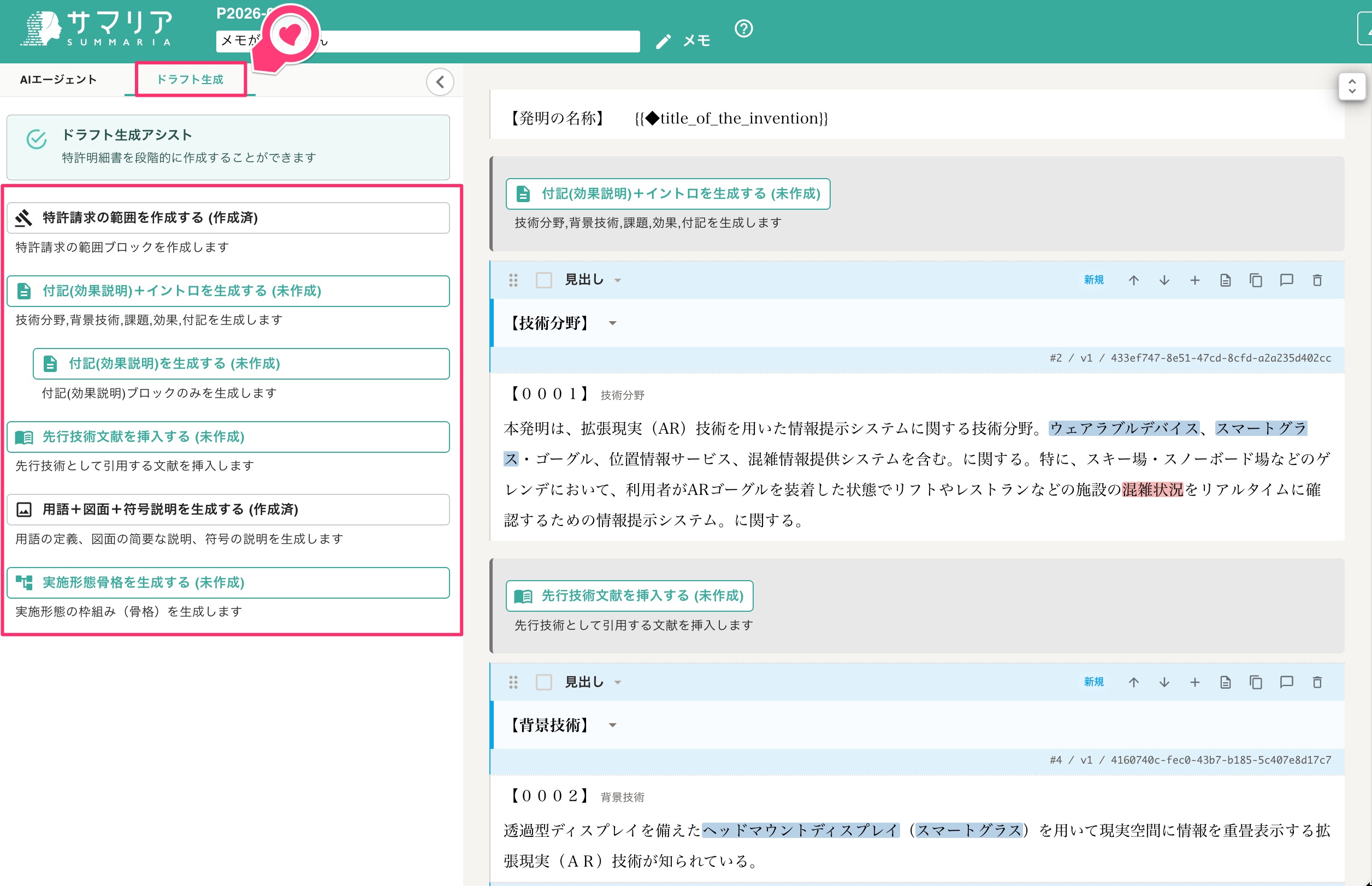This screenshot has width=1372, height=886.
Task: Copy the 背景技術 block
Action: [x=1255, y=682]
